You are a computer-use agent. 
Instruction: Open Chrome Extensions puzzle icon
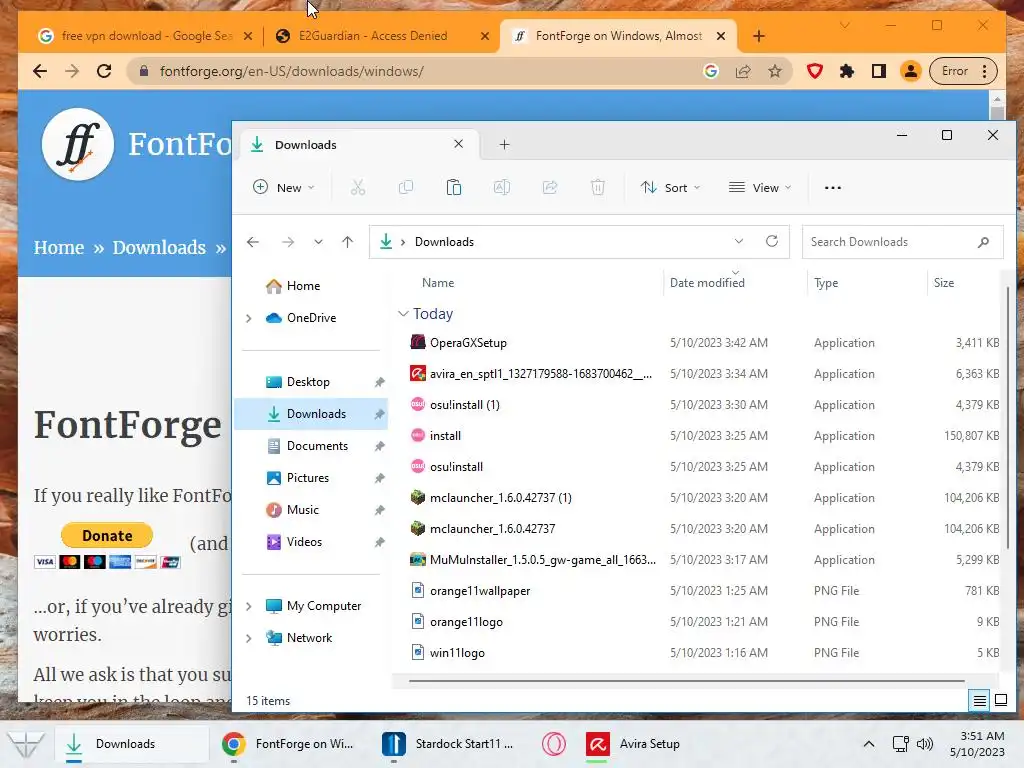pyautogui.click(x=847, y=71)
